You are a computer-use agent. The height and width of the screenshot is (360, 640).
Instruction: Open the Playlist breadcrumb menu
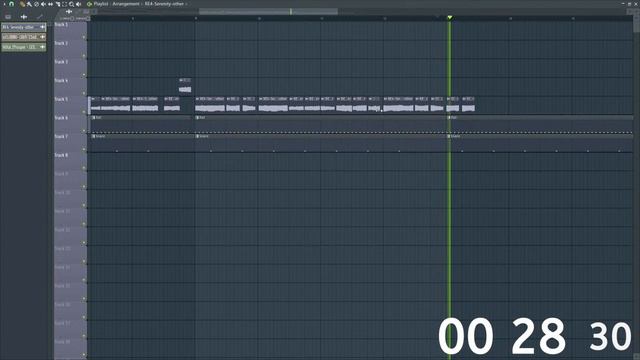101,4
